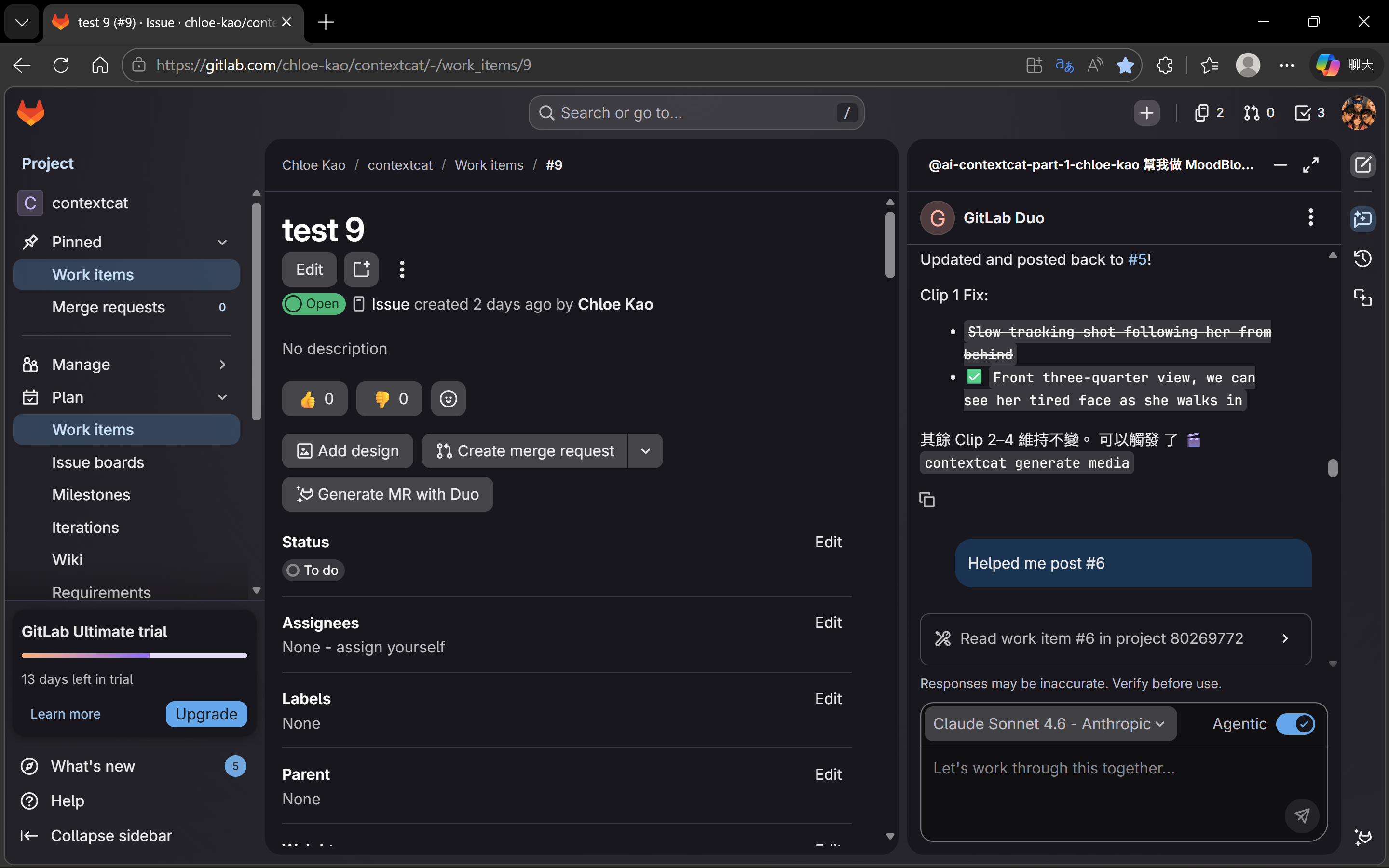Click the send message arrow in Duo chat
This screenshot has width=1389, height=868.
click(1301, 815)
